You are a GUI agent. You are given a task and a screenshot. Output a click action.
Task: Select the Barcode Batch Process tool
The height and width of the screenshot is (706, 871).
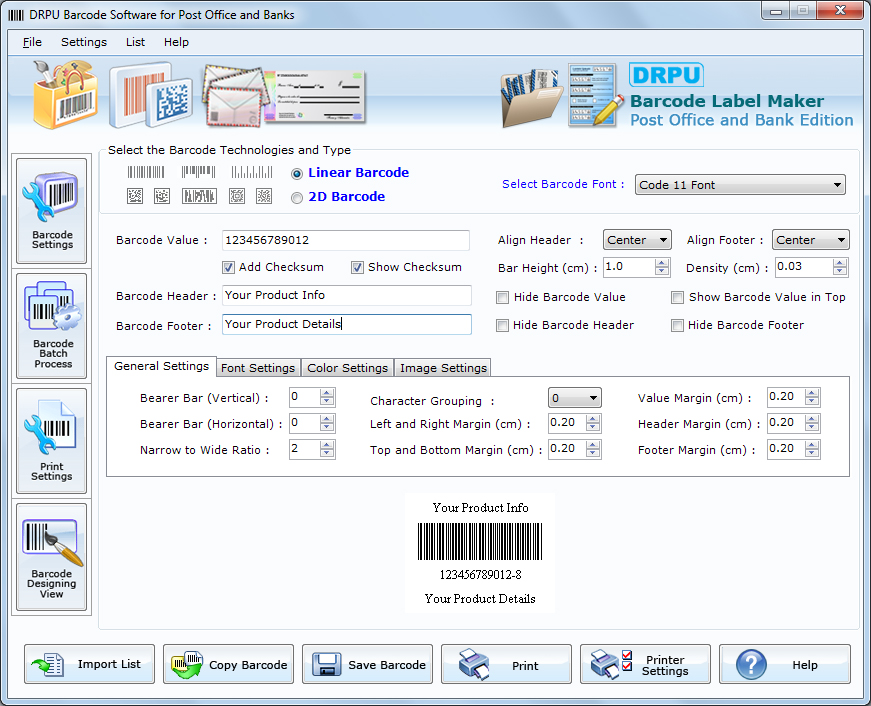click(x=51, y=325)
